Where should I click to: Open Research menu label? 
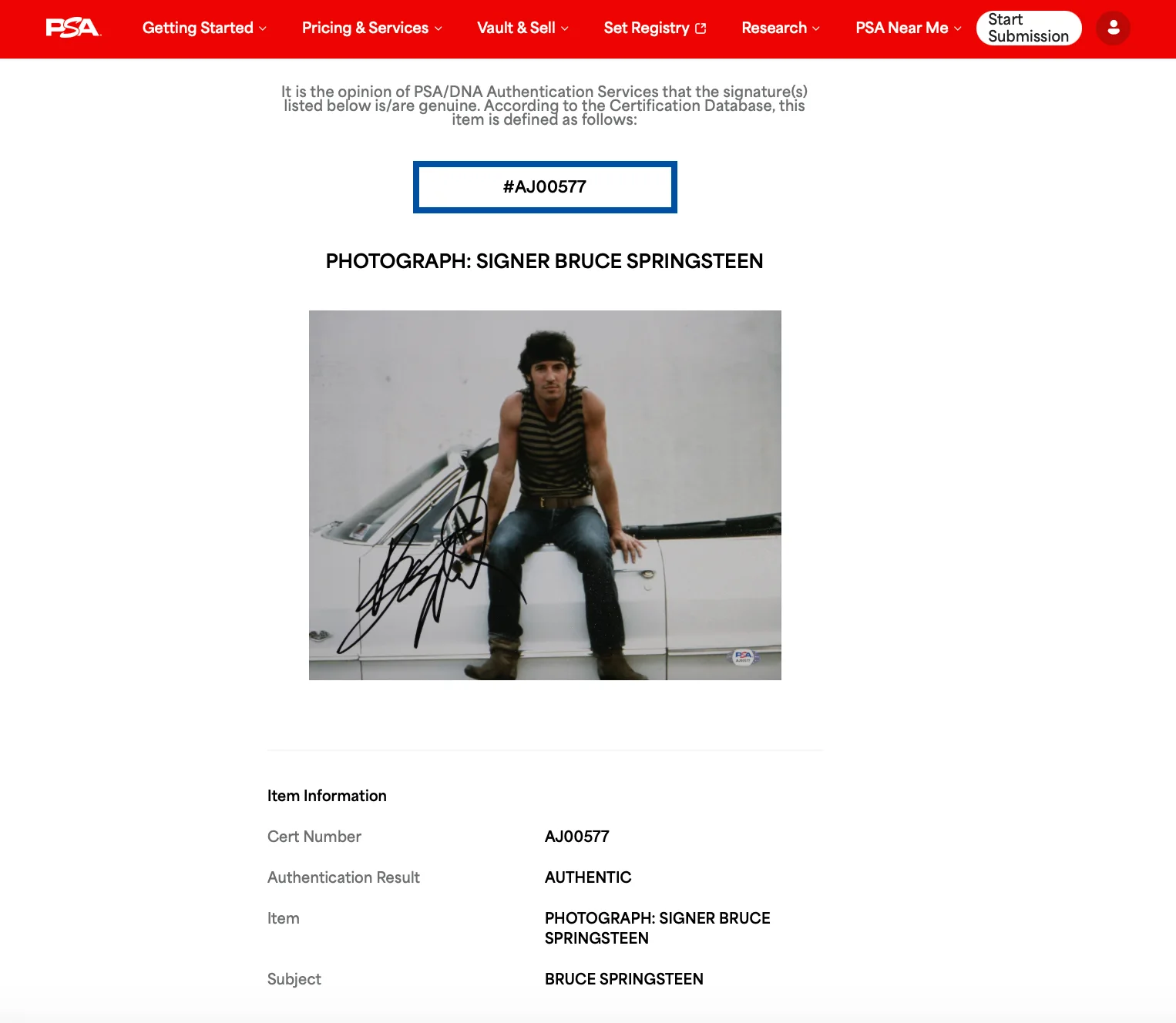774,28
